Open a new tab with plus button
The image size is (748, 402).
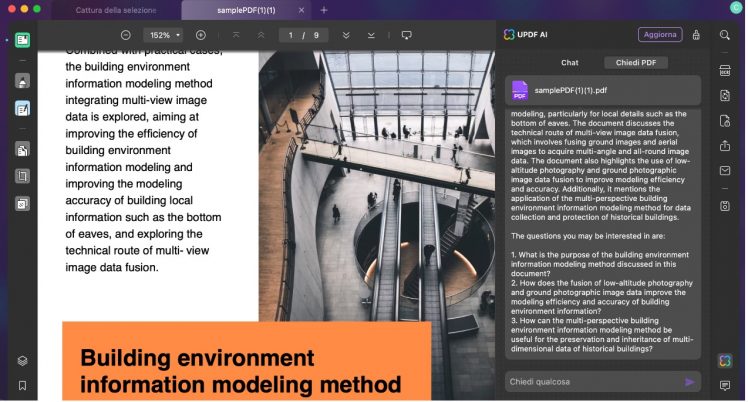323,9
